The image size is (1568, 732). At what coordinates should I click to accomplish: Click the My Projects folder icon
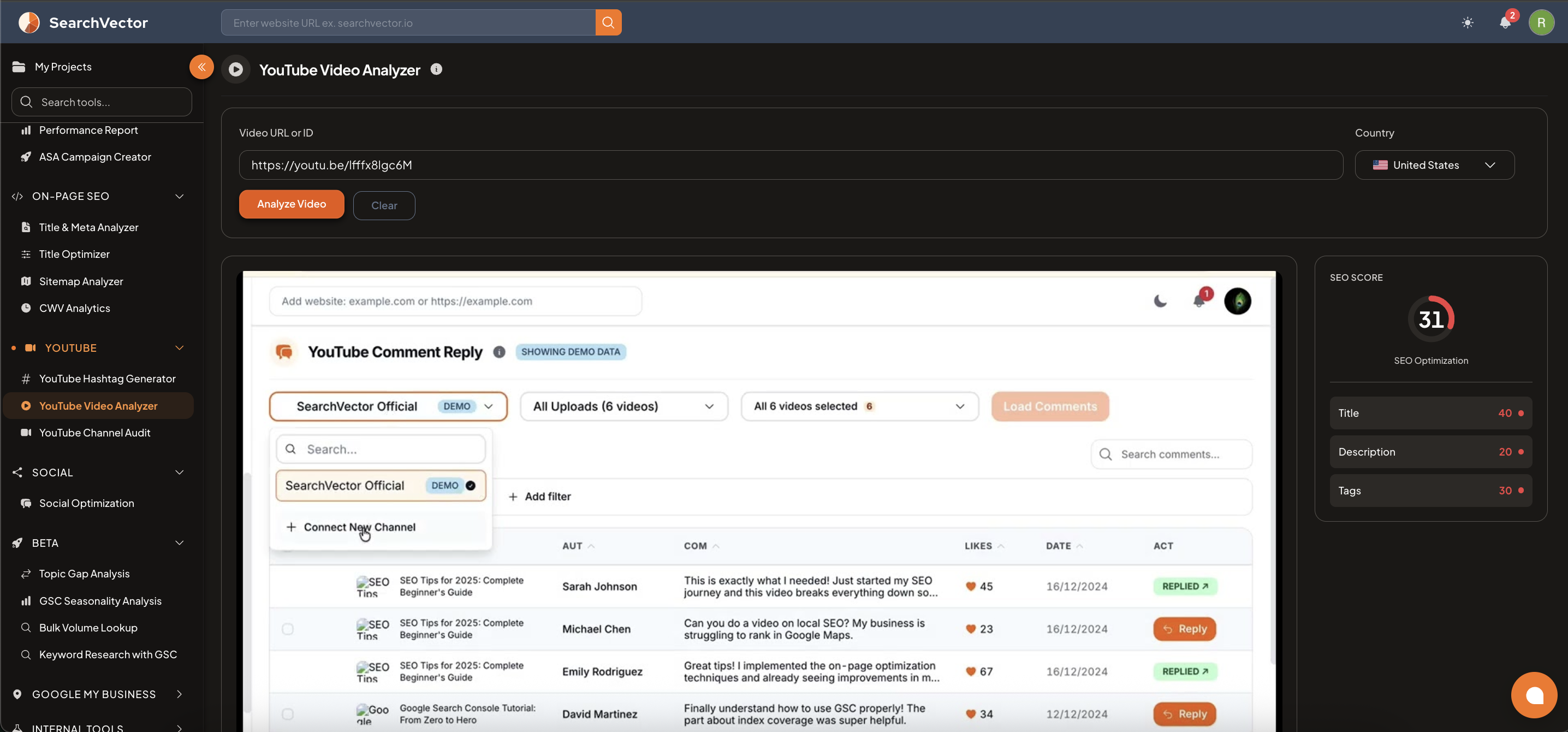click(x=19, y=67)
